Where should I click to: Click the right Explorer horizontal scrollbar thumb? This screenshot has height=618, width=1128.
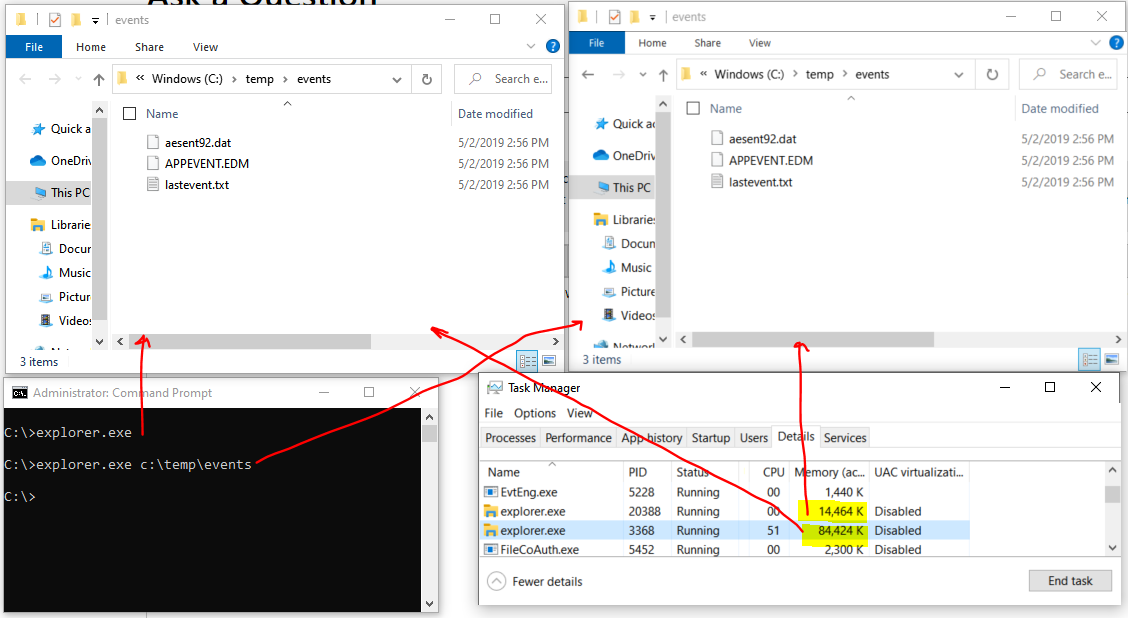tap(813, 339)
